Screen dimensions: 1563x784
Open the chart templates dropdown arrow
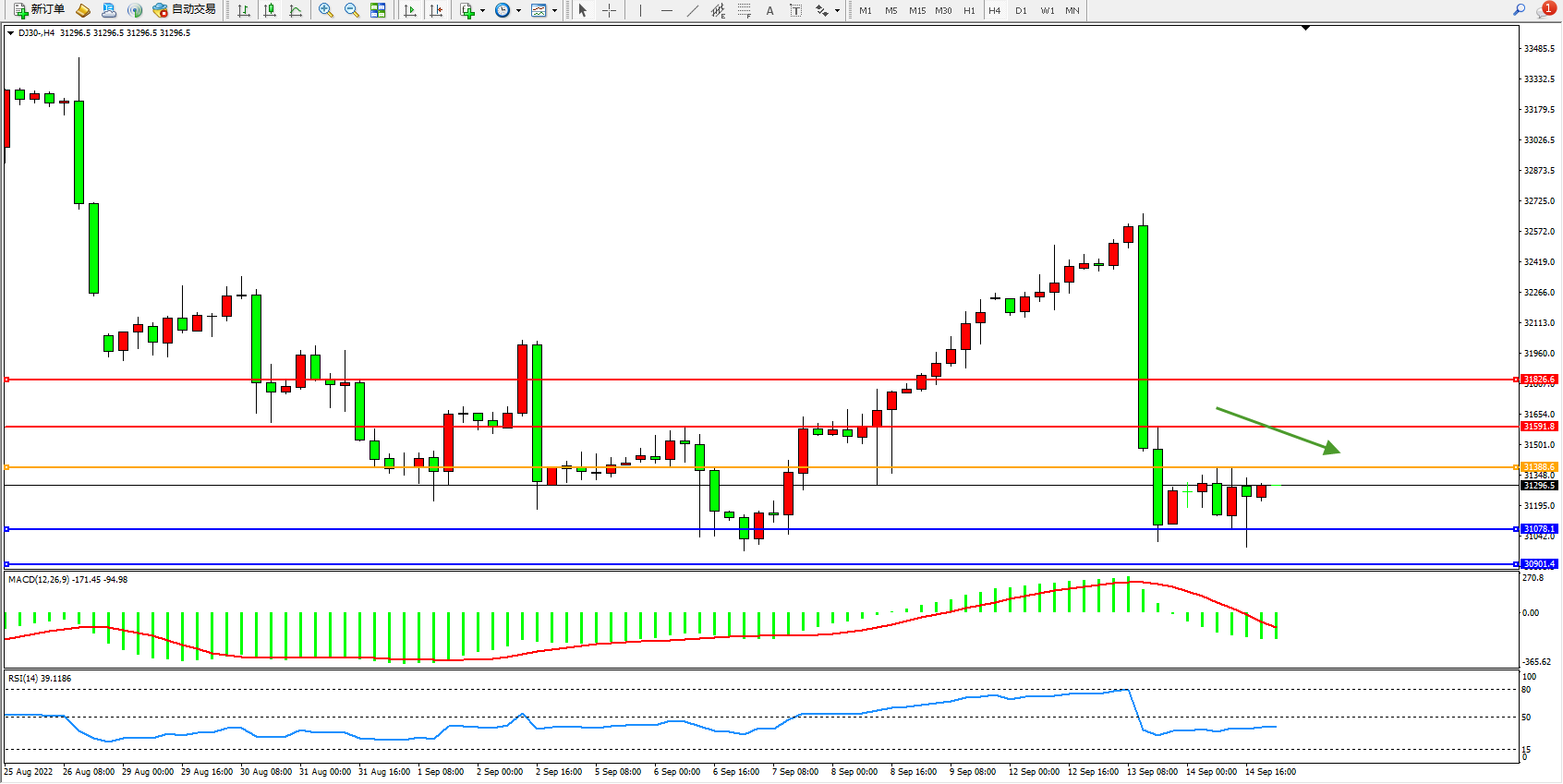point(554,11)
